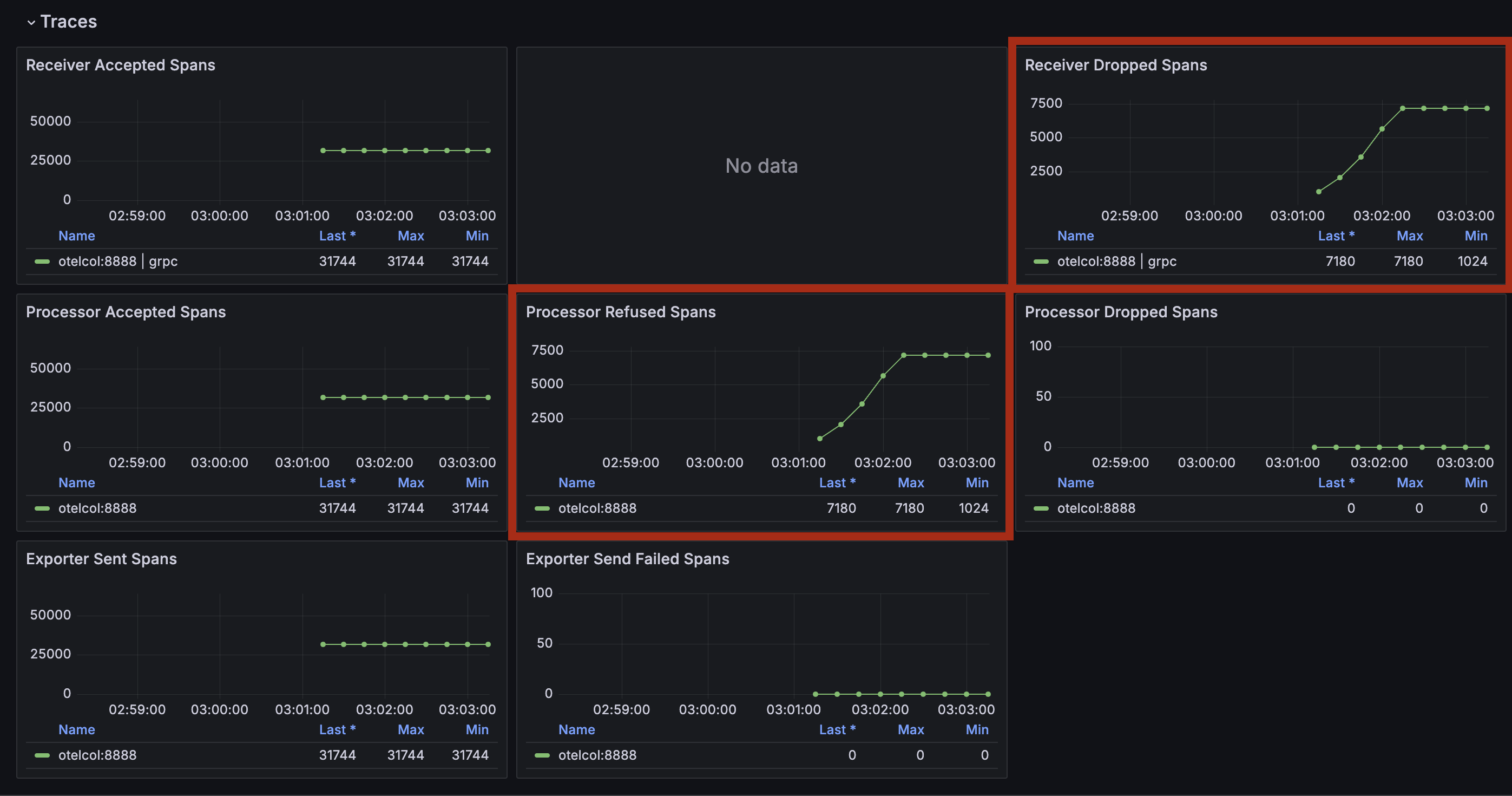Toggle otelcol:8888 series in Processor Dropped Spans legend
The width and height of the screenshot is (1512, 796).
1096,508
